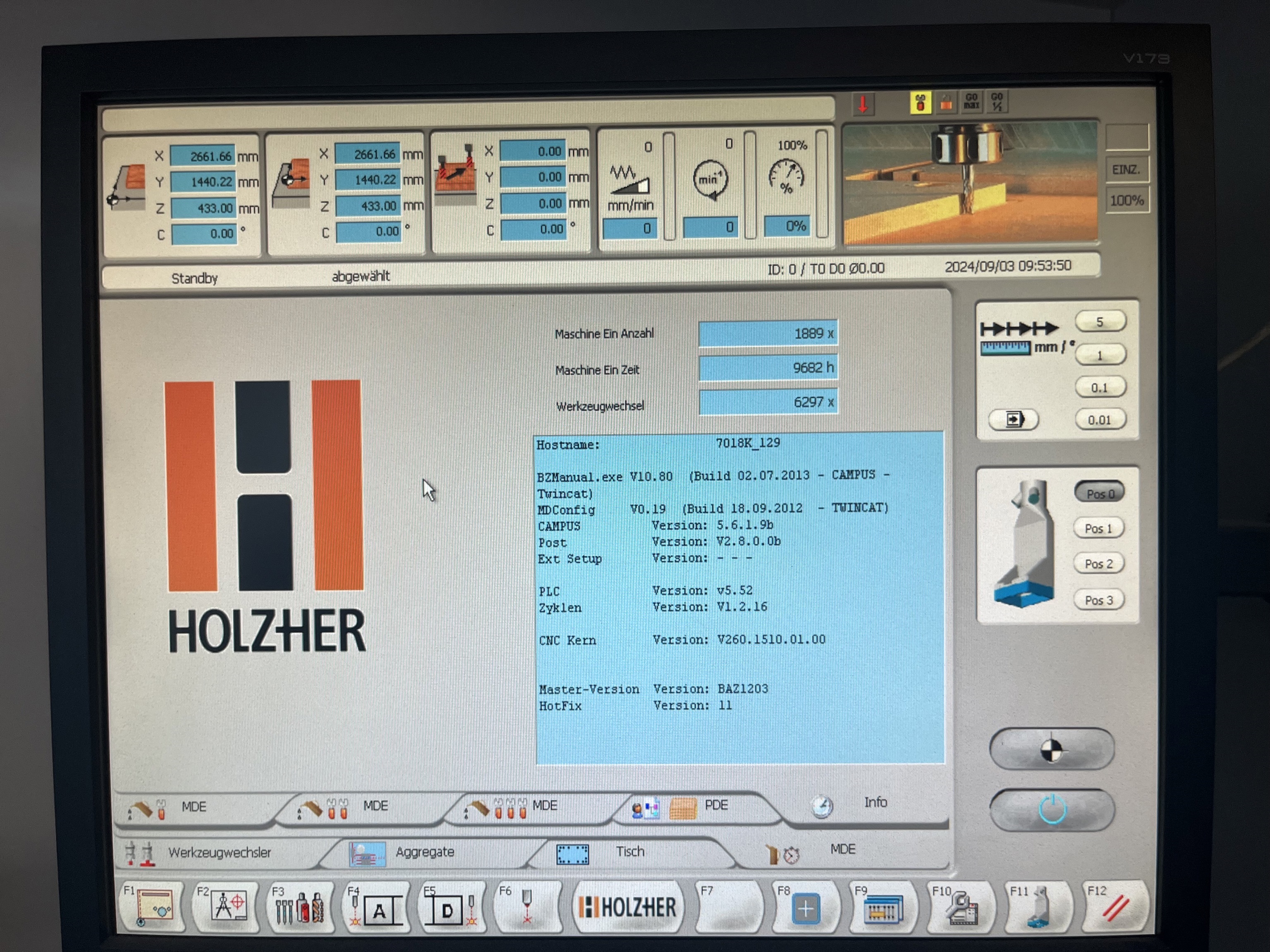Click the continuous jog arrow button
Viewport: 1270px width, 952px height.
(x=1013, y=419)
